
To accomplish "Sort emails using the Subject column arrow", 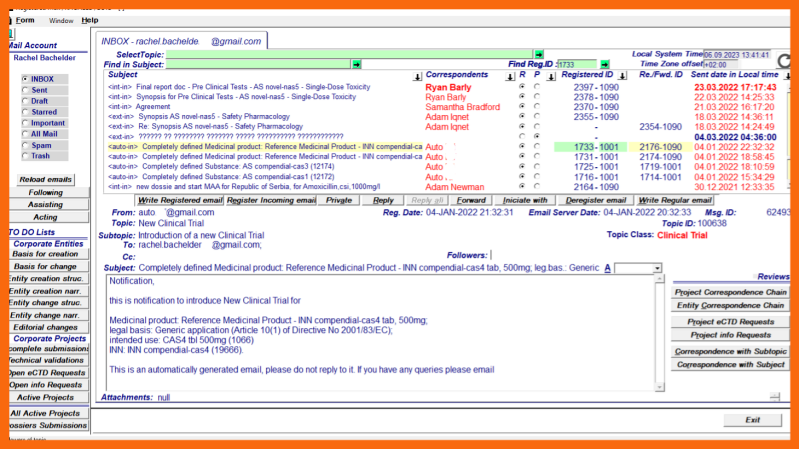I will point(417,76).
